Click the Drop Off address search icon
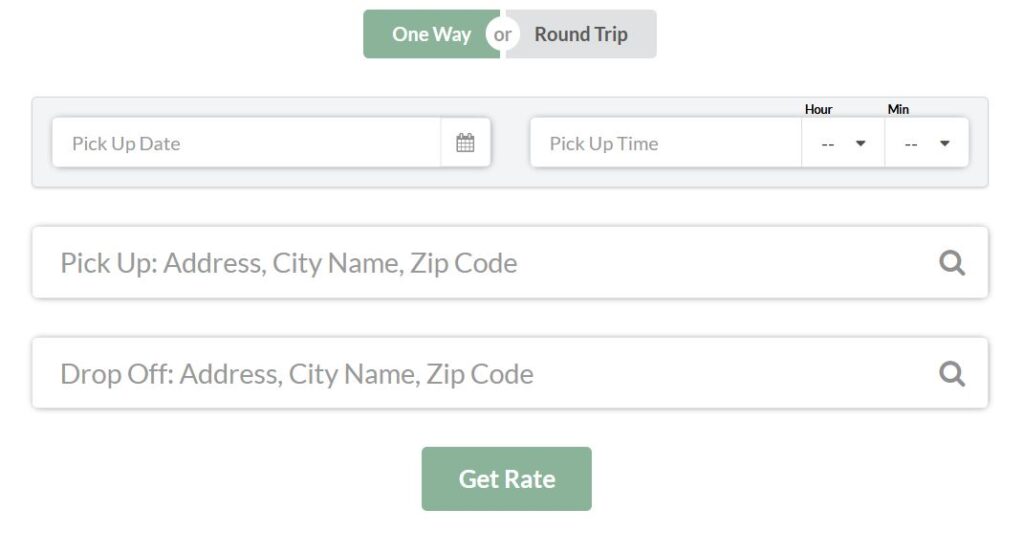 (952, 374)
